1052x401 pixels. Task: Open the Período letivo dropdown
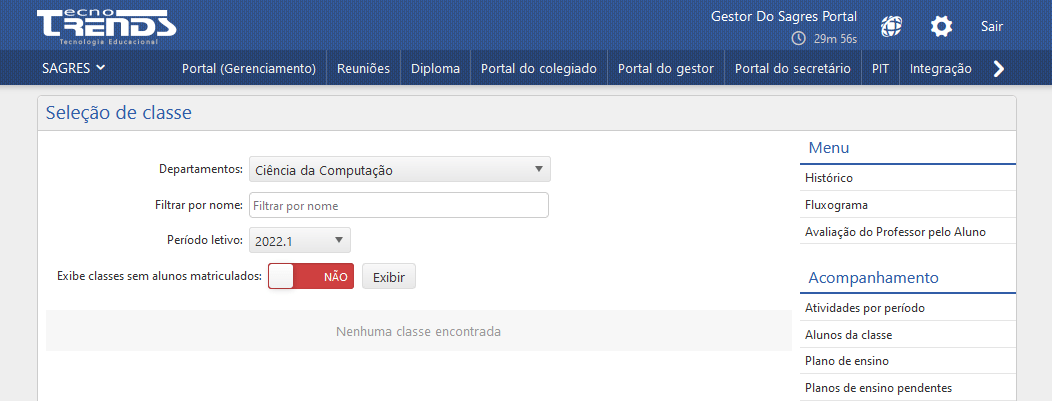pyautogui.click(x=299, y=240)
